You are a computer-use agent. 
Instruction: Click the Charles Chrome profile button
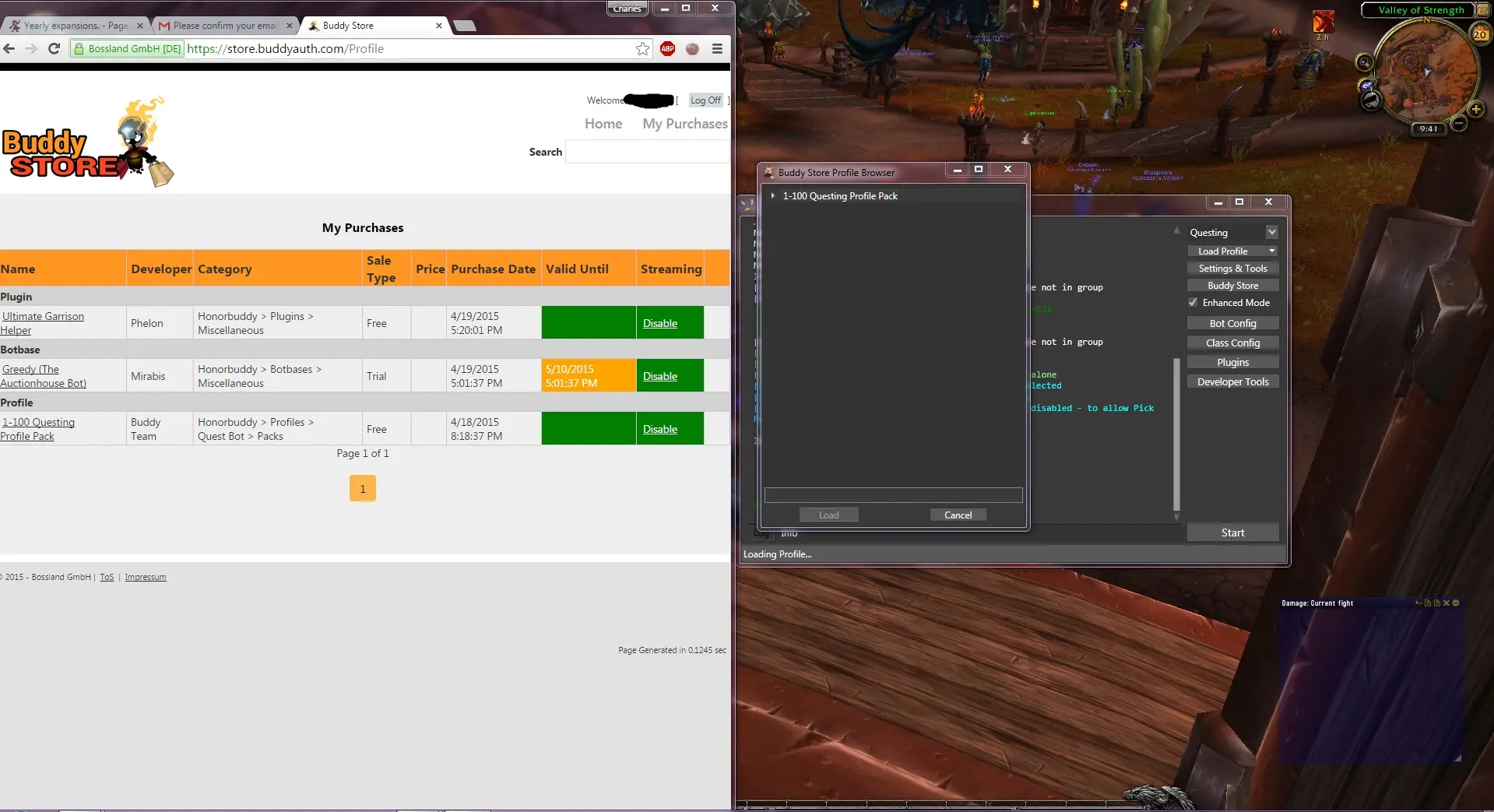[x=627, y=9]
